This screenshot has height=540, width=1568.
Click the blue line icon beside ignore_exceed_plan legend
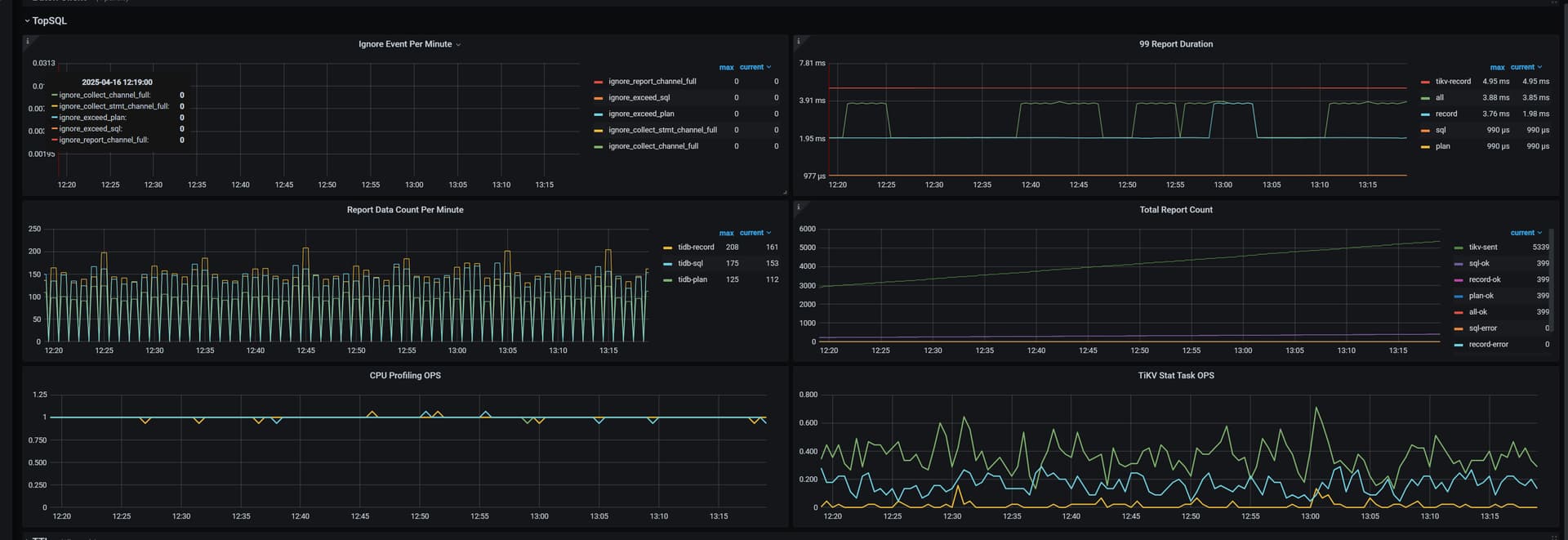[x=598, y=114]
